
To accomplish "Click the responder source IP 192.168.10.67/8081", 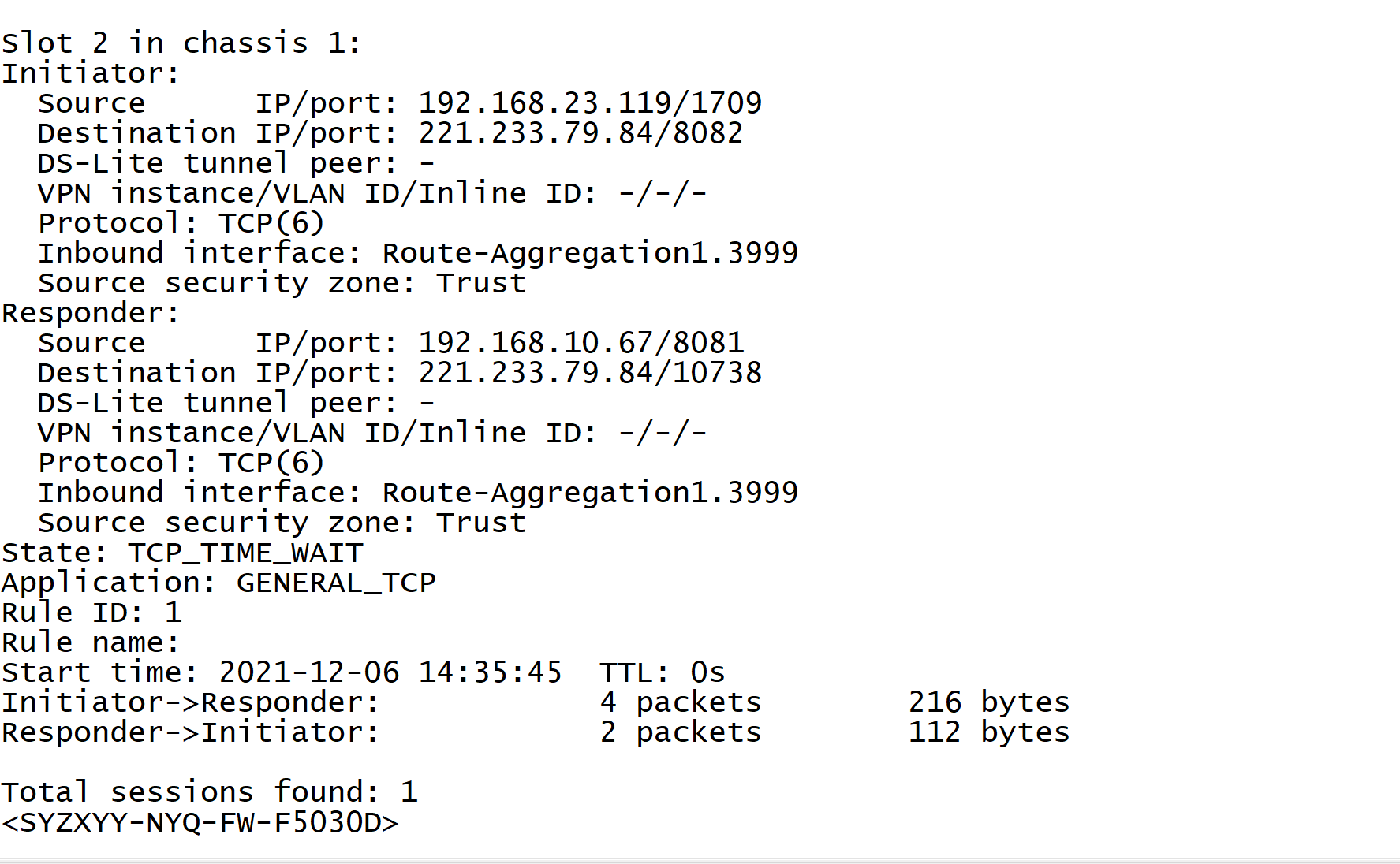I will 581,343.
